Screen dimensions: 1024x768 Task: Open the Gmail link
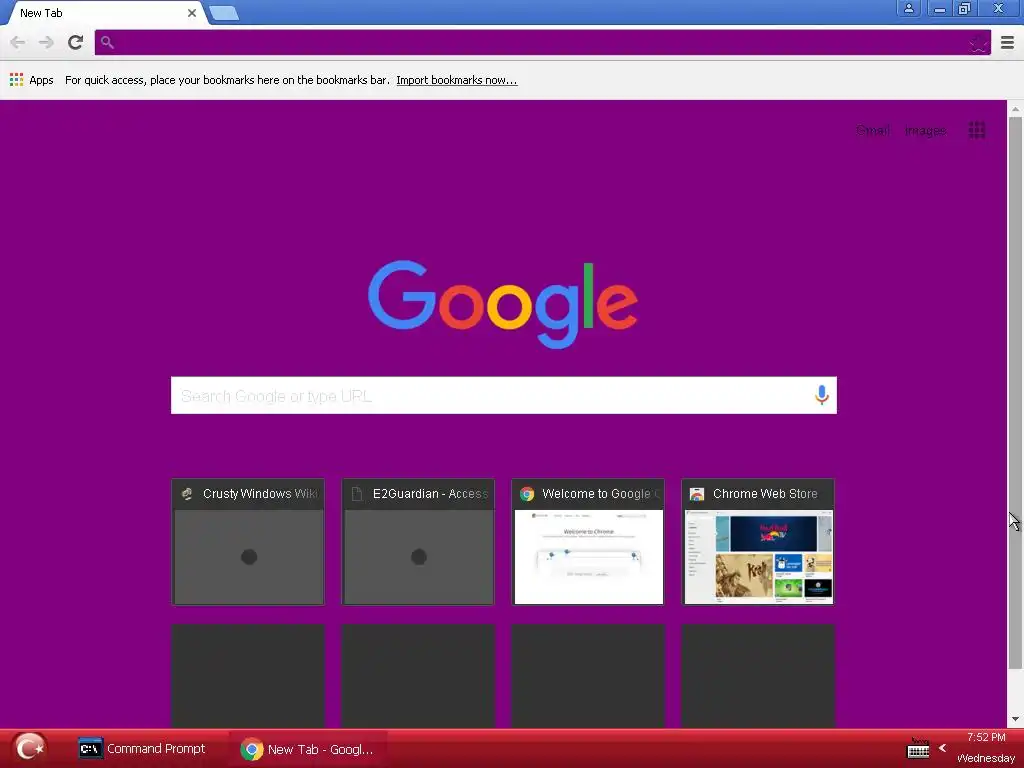pyautogui.click(x=873, y=130)
